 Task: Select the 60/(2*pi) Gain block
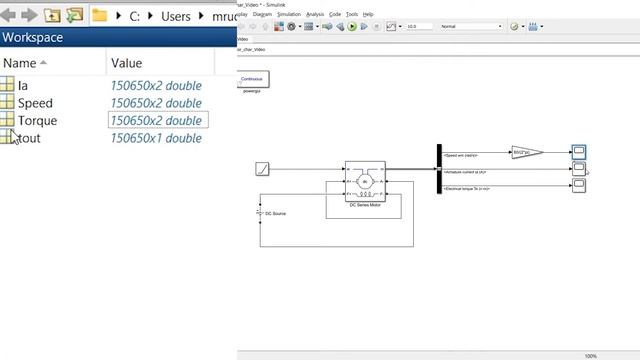pos(527,152)
